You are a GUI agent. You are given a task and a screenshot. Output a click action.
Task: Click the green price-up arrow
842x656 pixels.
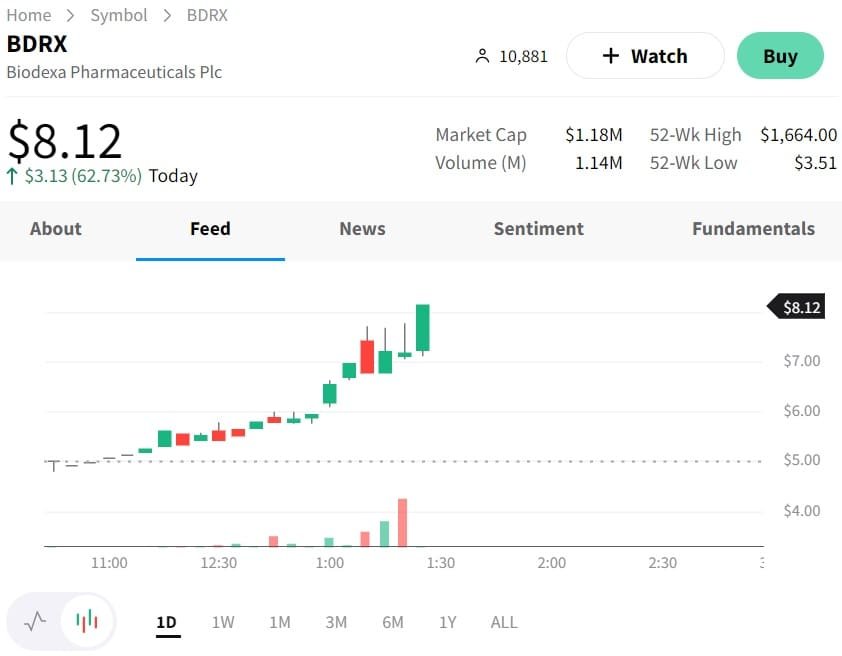[12, 176]
